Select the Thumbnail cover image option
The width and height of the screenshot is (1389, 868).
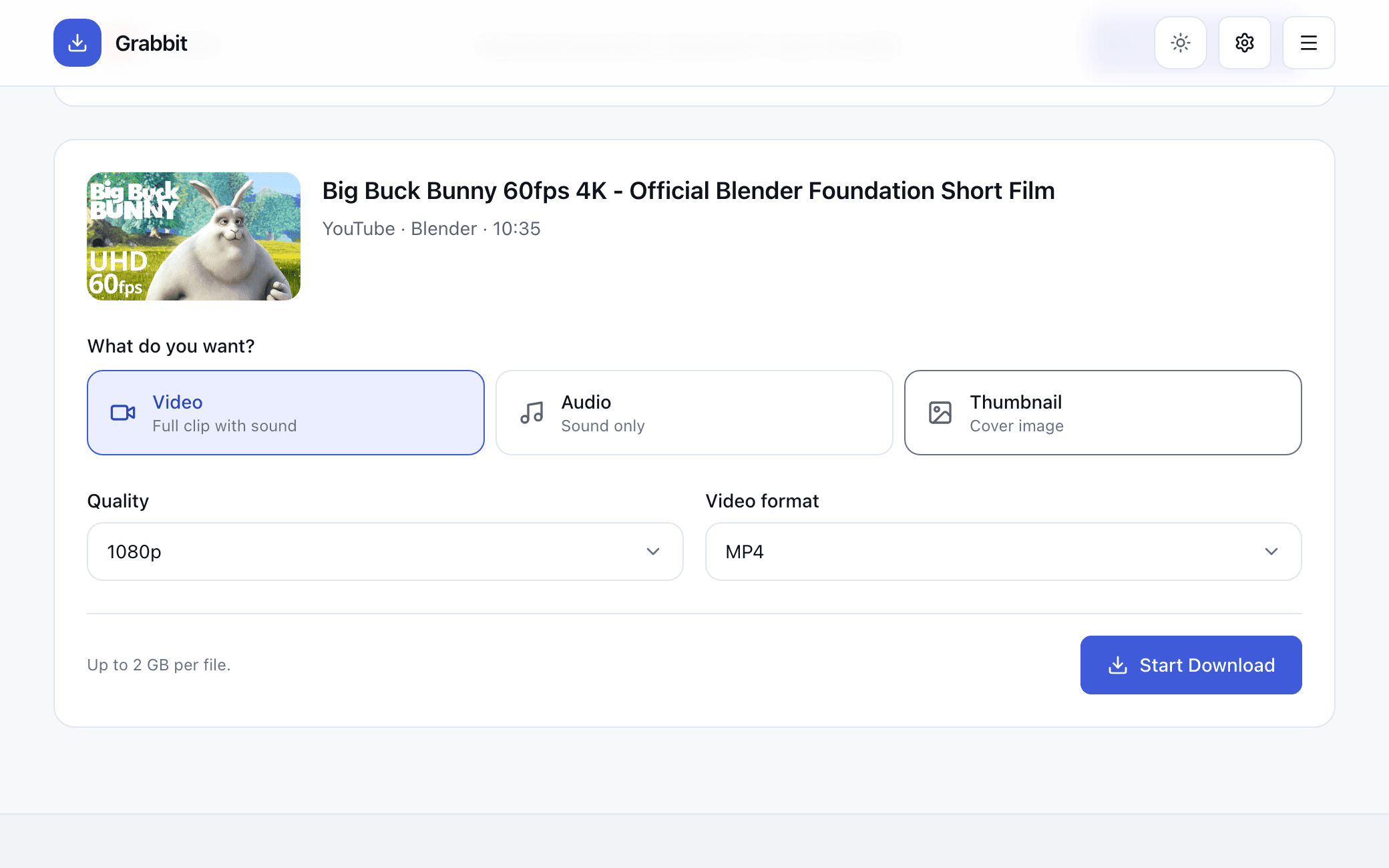1103,413
